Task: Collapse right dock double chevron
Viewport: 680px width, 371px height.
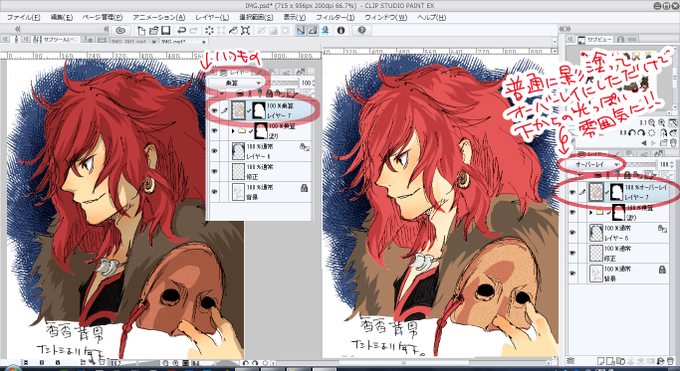Action: pos(564,29)
